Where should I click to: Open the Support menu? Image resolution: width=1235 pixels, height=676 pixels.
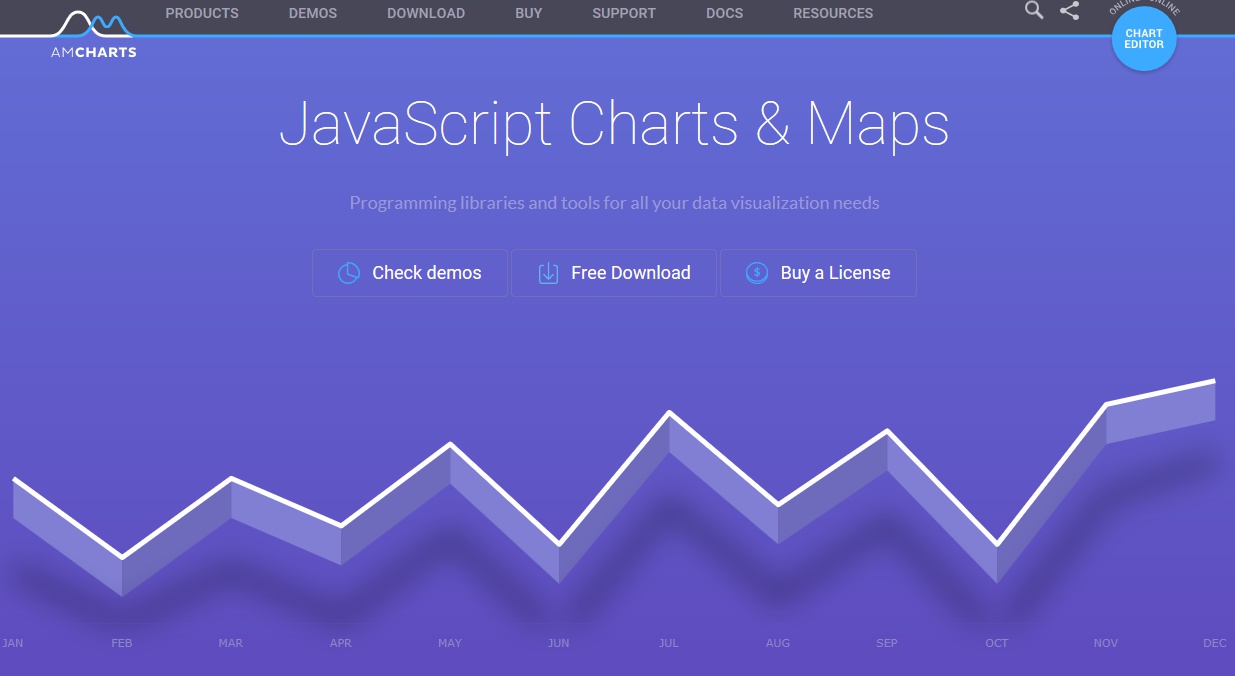tap(624, 14)
